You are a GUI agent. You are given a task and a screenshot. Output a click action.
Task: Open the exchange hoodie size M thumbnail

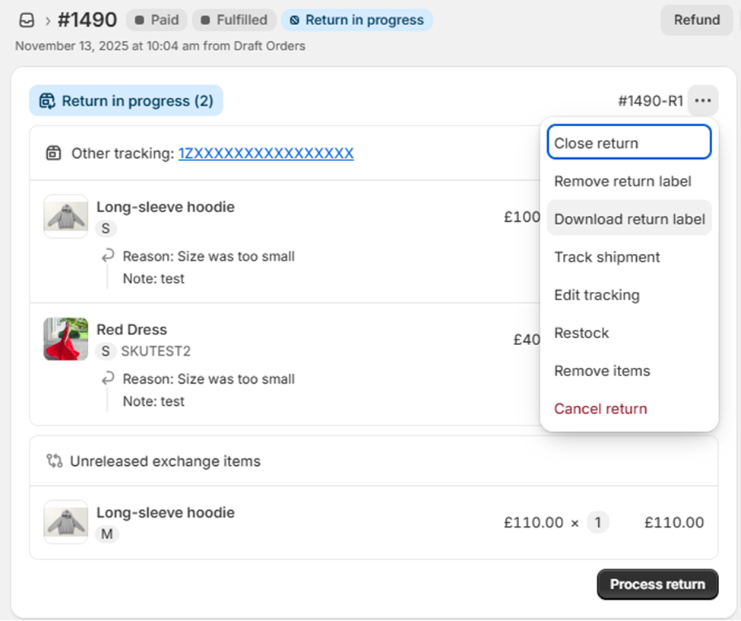point(66,522)
